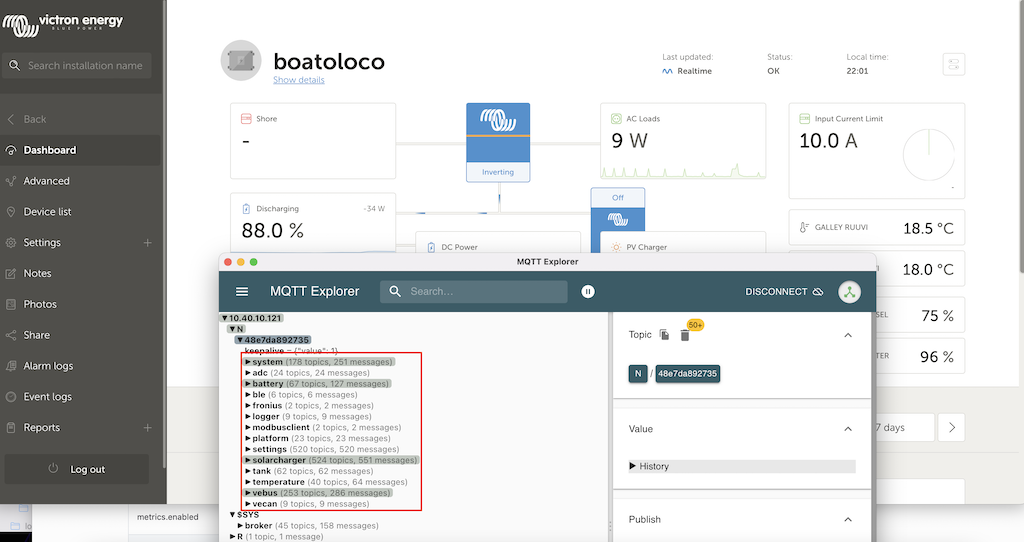Expand the settings topic node
The width and height of the screenshot is (1024, 542).
click(x=248, y=449)
